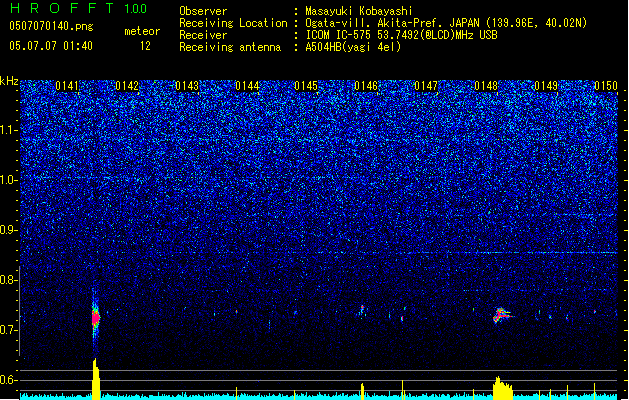Click the 0.7 frequency tick label
Screen dimensions: 629x400
(9, 330)
